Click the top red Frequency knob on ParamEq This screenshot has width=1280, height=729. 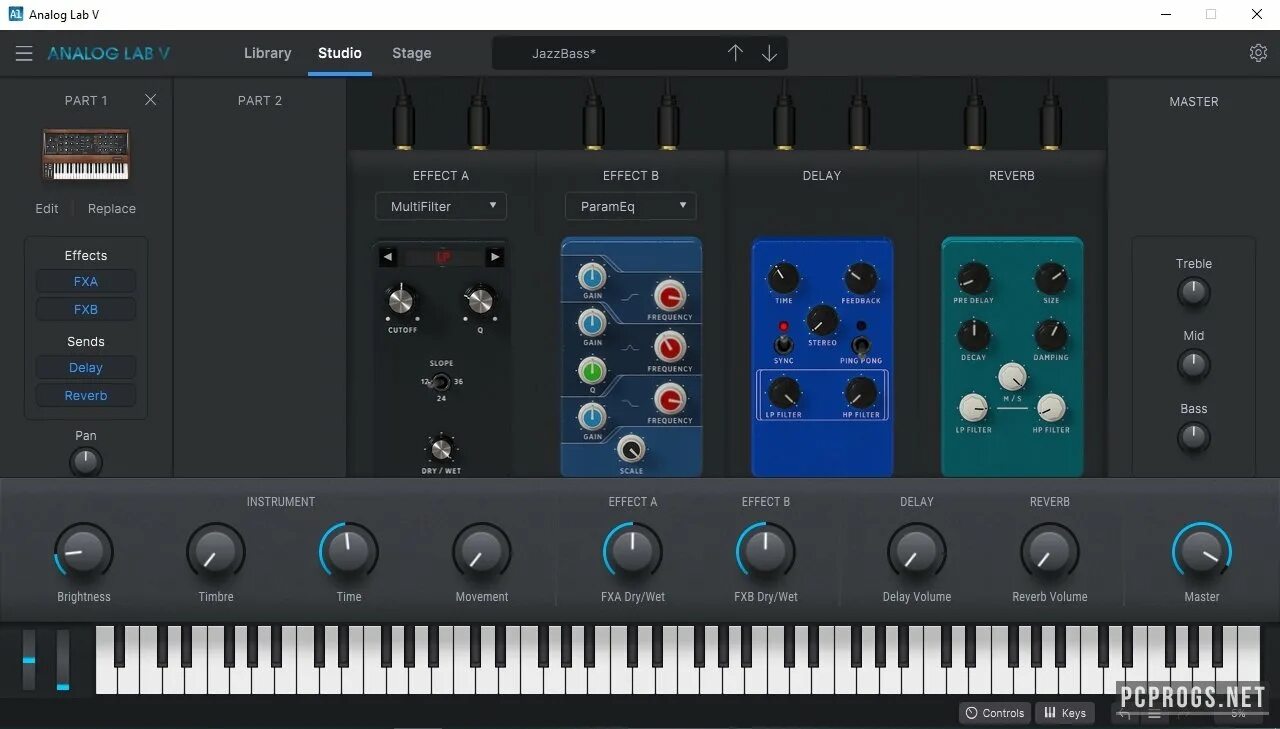tap(669, 296)
